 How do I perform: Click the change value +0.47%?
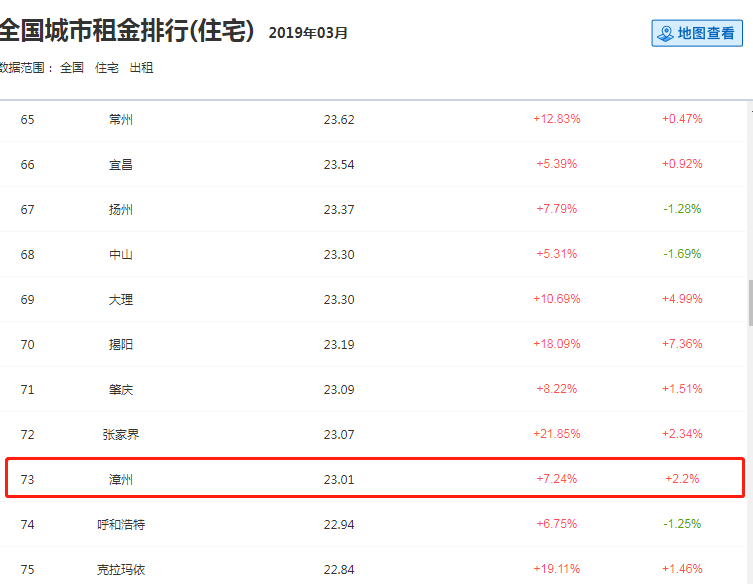coord(682,119)
